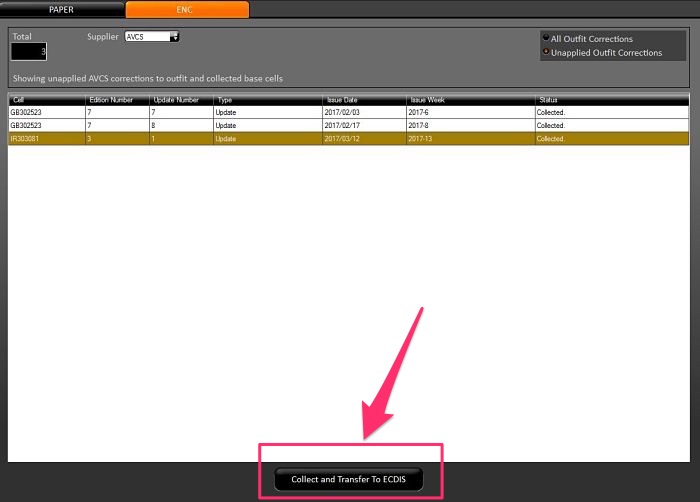Sort by the Type column header

coord(266,100)
